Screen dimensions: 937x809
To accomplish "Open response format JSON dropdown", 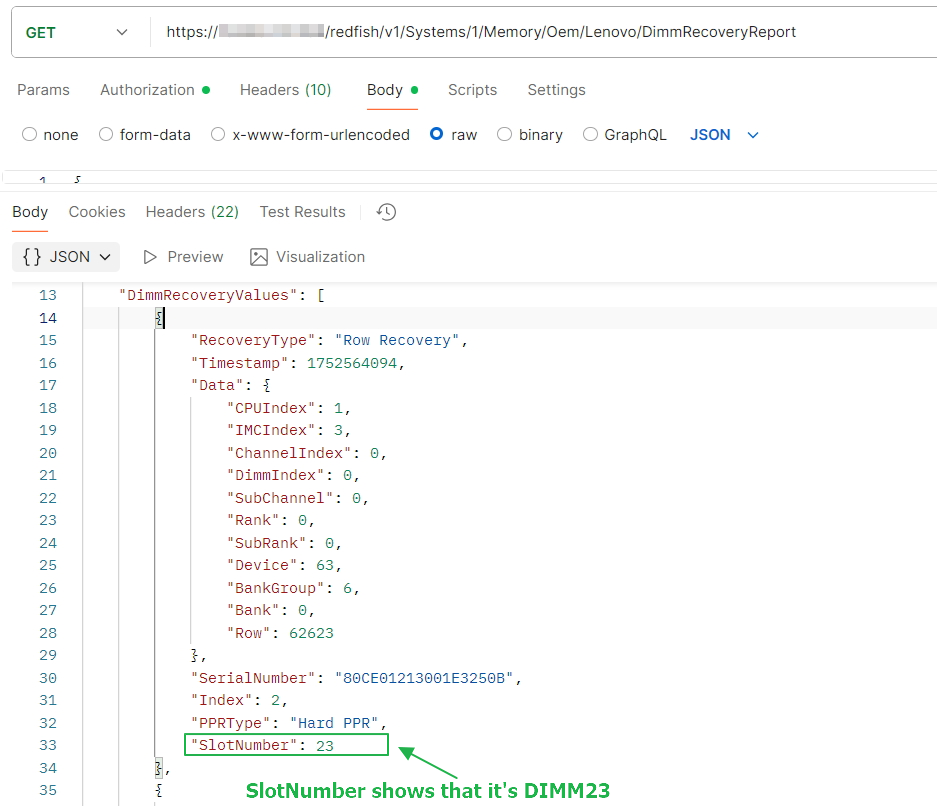I will click(66, 257).
